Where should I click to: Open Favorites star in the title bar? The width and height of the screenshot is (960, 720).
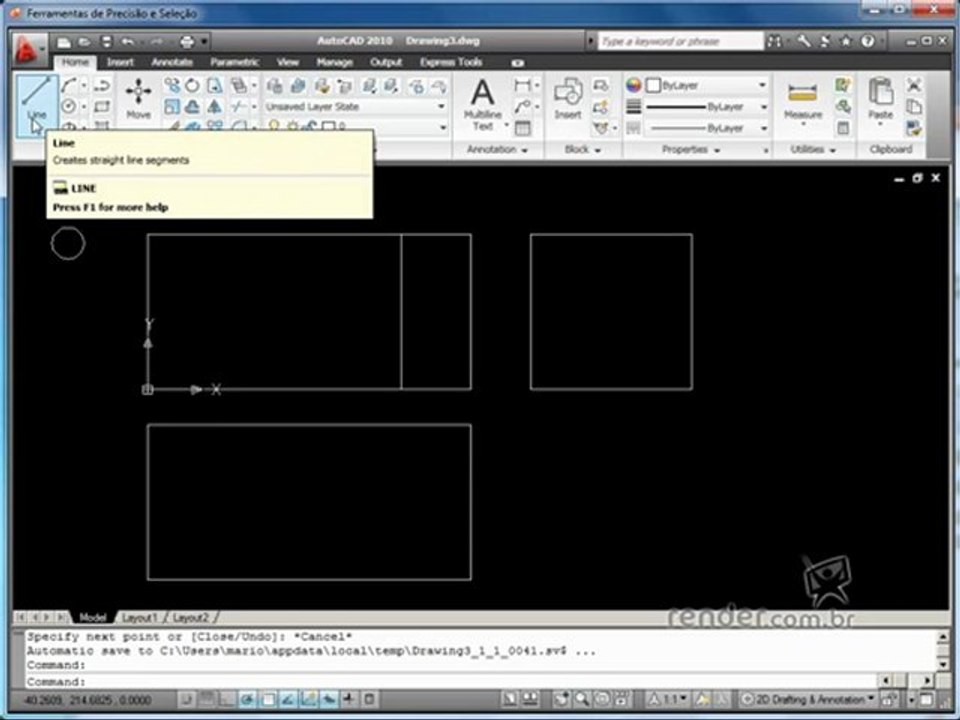[x=846, y=41]
